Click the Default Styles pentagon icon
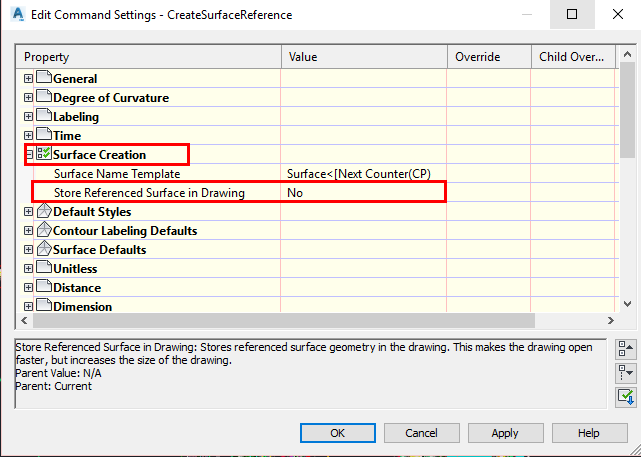 click(x=44, y=211)
